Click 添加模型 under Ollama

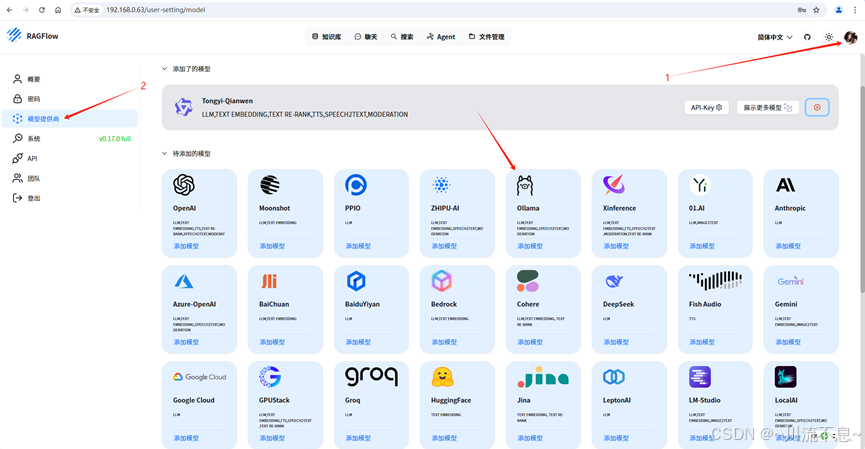530,246
